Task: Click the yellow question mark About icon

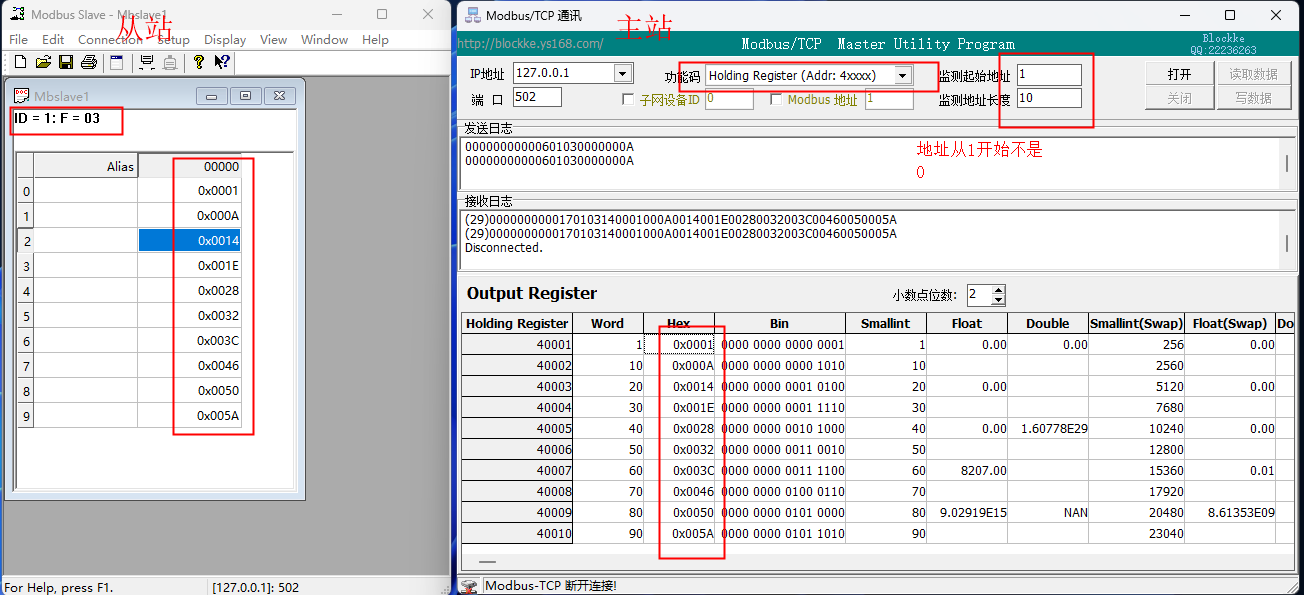Action: tap(199, 62)
